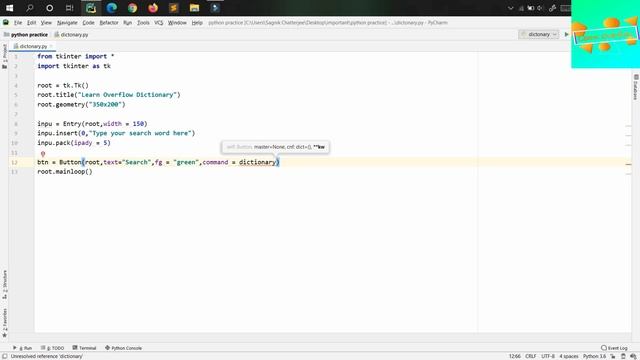Viewport: 640px width, 360px height.
Task: Open Task View on the taskbar
Action: point(69,8)
